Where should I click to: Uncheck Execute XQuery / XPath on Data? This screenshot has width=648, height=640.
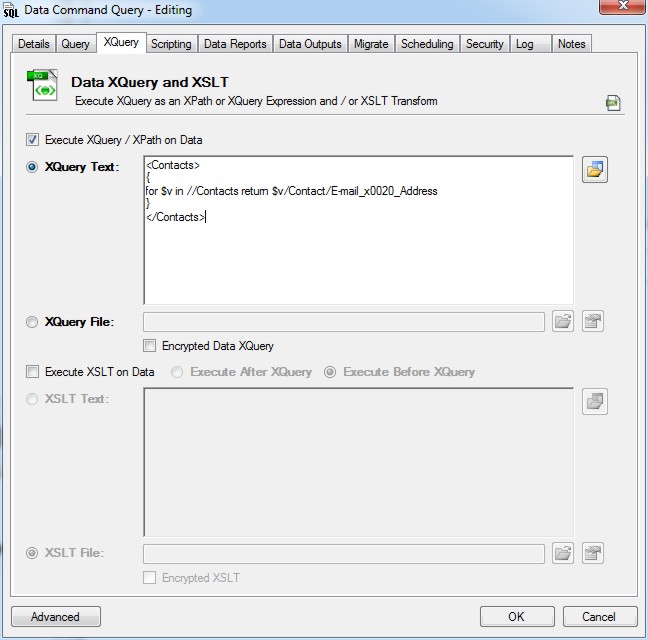(x=33, y=140)
